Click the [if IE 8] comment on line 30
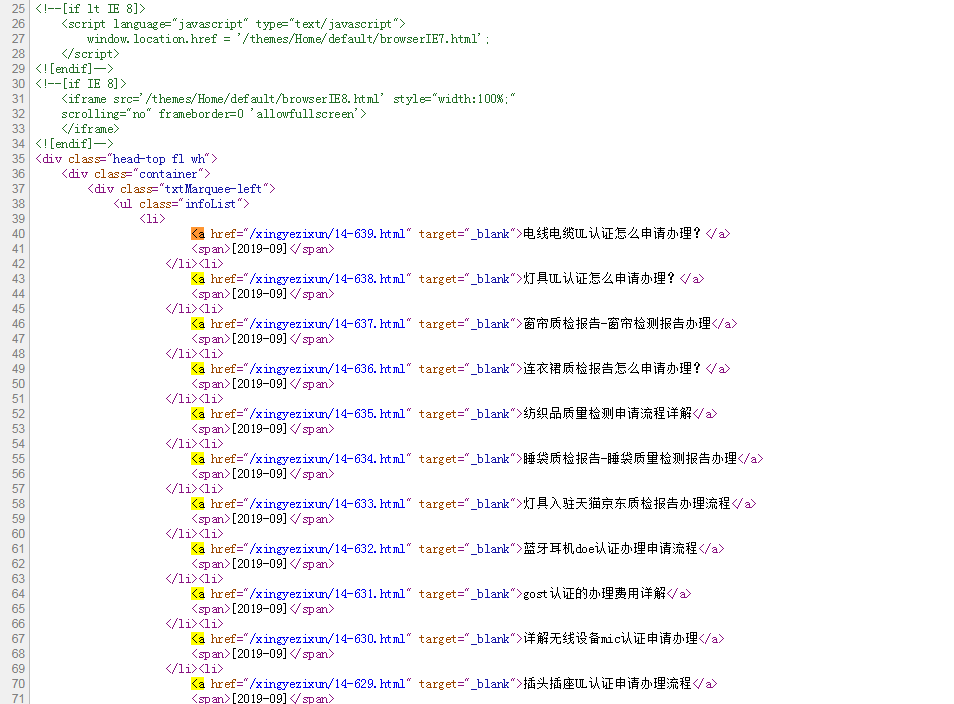 click(81, 84)
